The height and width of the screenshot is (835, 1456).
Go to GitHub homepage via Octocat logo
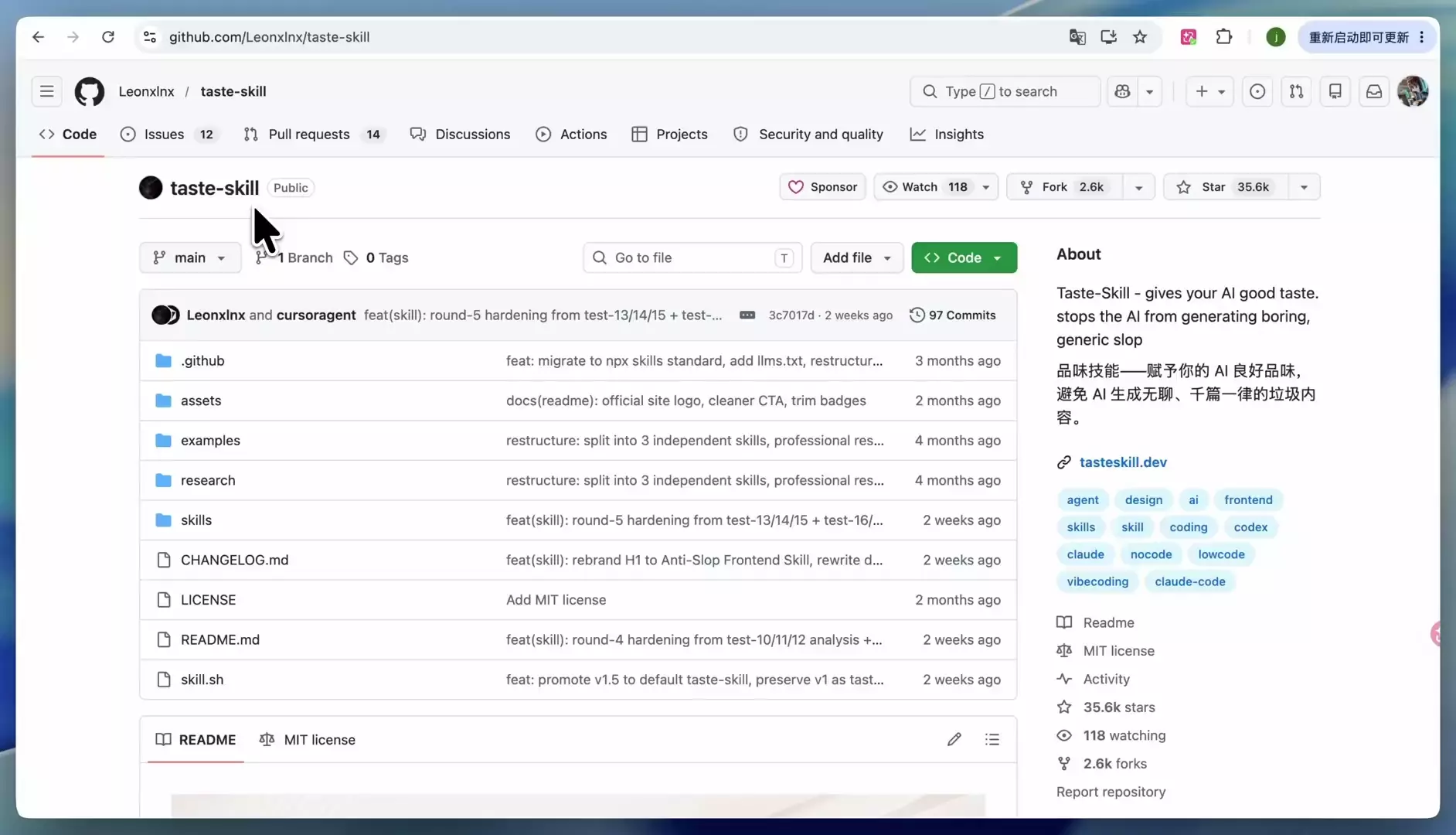[x=90, y=91]
